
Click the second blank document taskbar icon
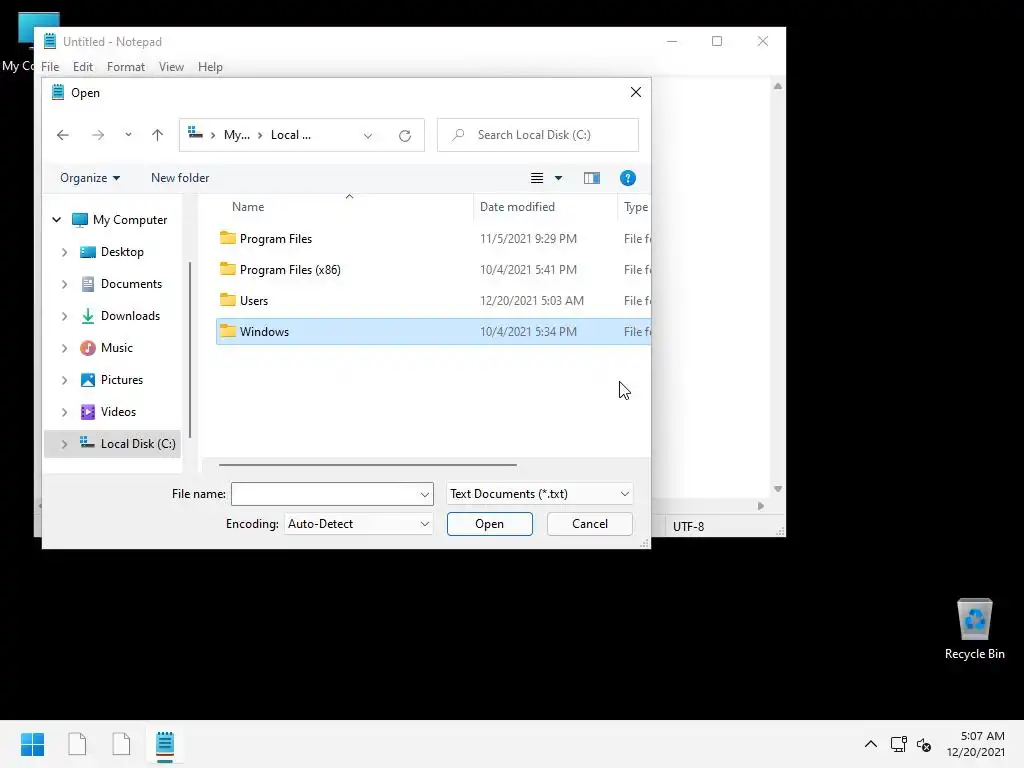tap(121, 744)
